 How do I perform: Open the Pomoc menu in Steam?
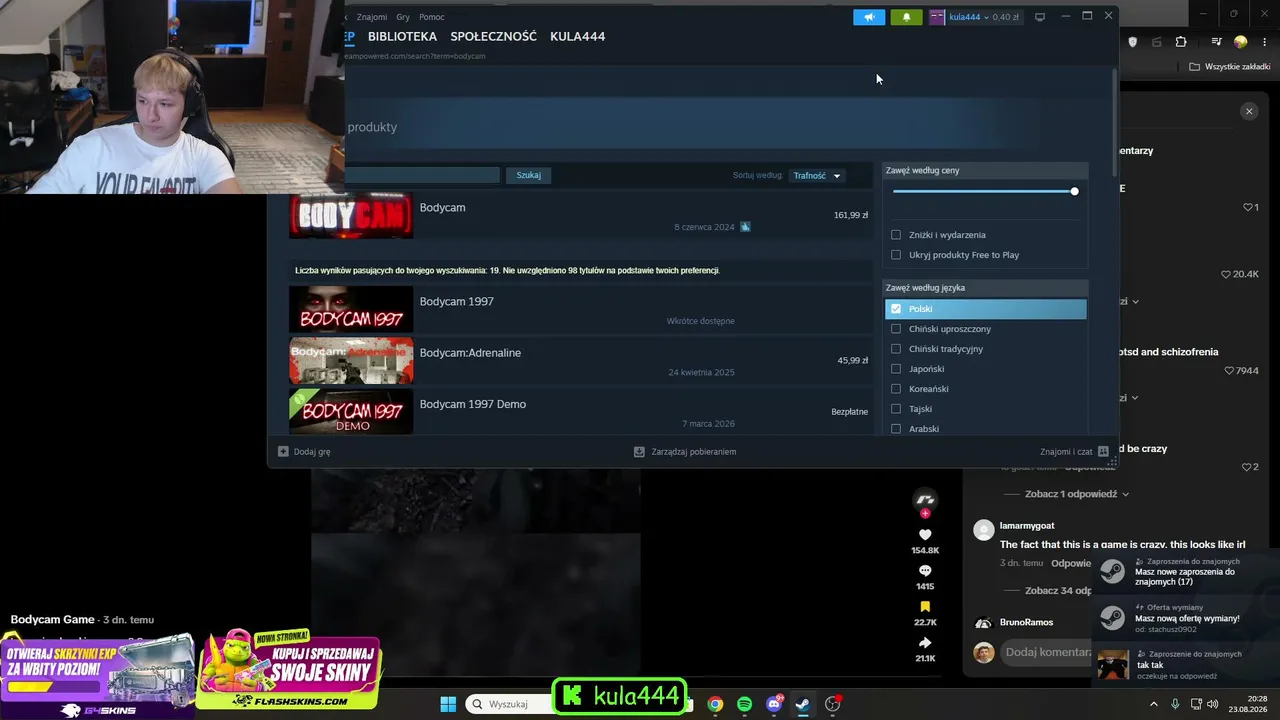pos(432,17)
